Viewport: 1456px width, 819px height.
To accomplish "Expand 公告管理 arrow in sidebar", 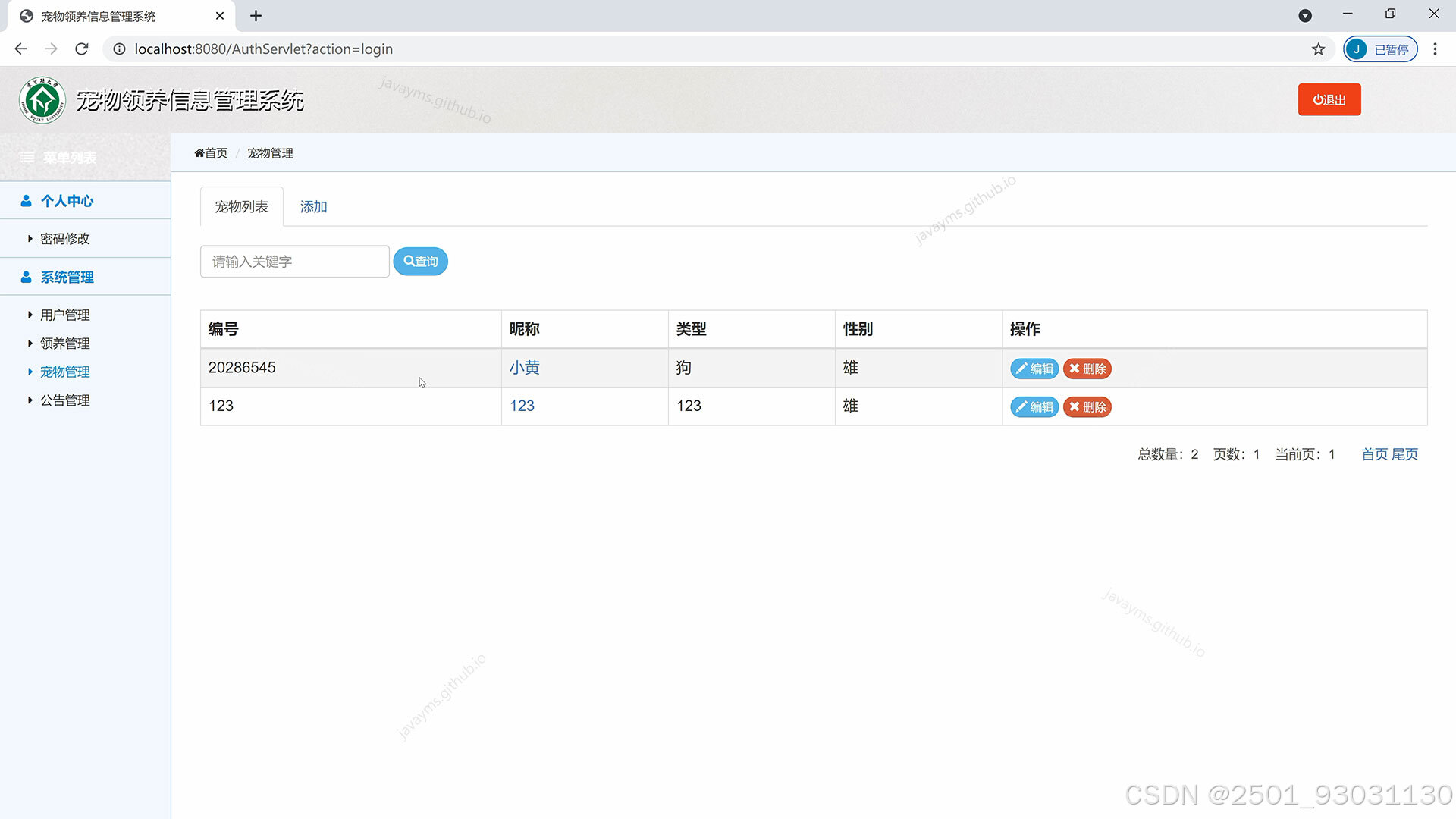I will [30, 400].
